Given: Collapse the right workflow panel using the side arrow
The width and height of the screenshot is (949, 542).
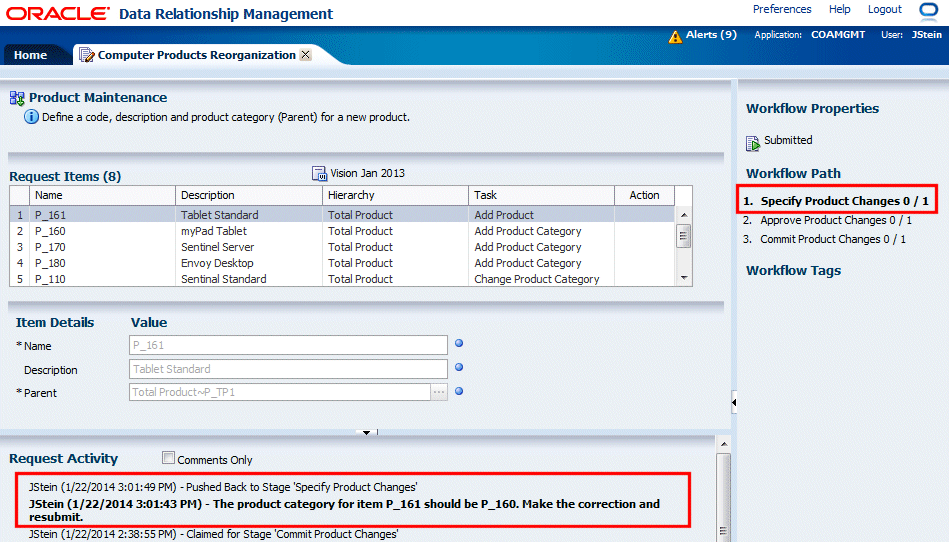Looking at the screenshot, I should pos(734,402).
